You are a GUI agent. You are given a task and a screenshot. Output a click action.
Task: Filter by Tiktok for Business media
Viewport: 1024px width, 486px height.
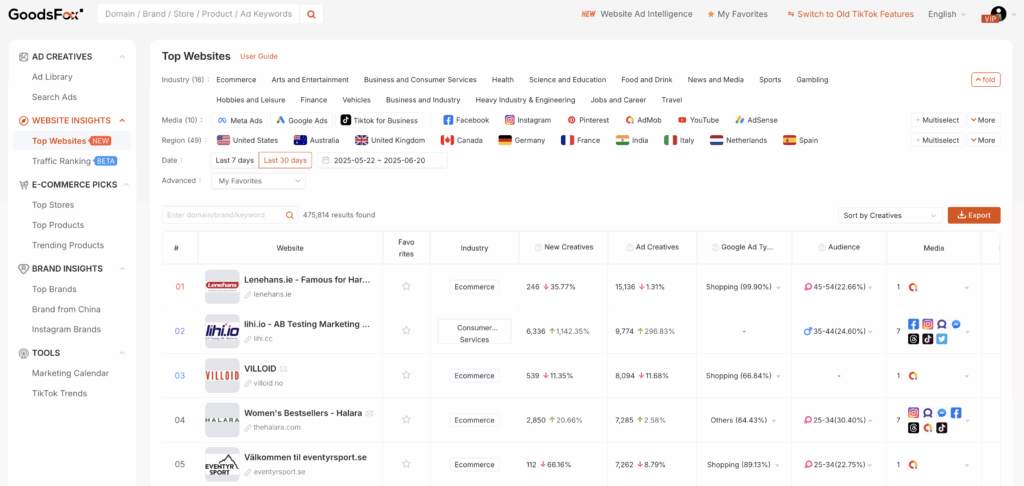tap(379, 120)
